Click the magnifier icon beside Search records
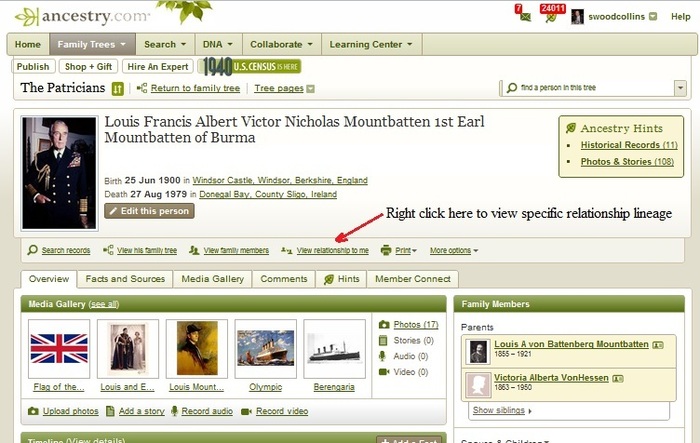The height and width of the screenshot is (443, 700). [x=32, y=250]
